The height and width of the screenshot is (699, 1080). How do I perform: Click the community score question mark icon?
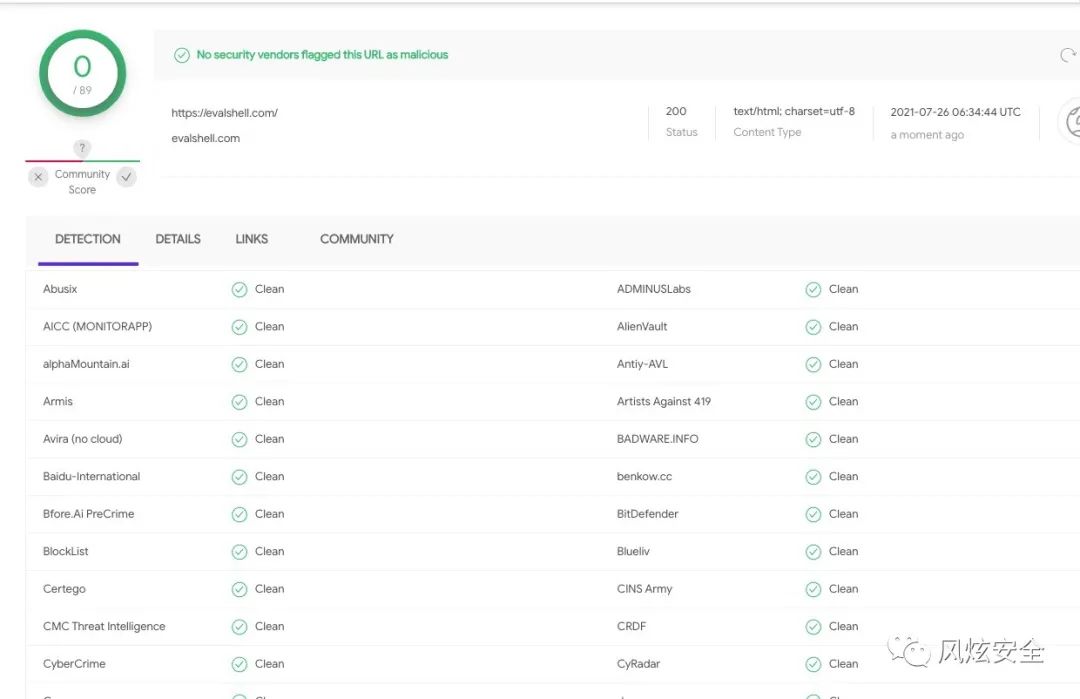[82, 147]
